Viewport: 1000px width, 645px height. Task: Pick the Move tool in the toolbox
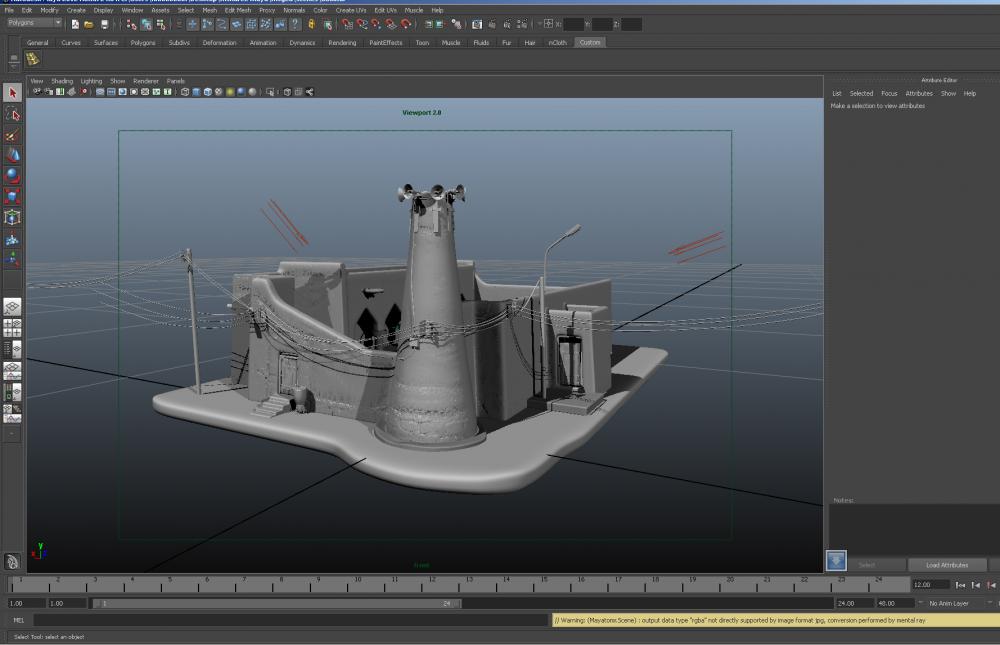pyautogui.click(x=12, y=155)
